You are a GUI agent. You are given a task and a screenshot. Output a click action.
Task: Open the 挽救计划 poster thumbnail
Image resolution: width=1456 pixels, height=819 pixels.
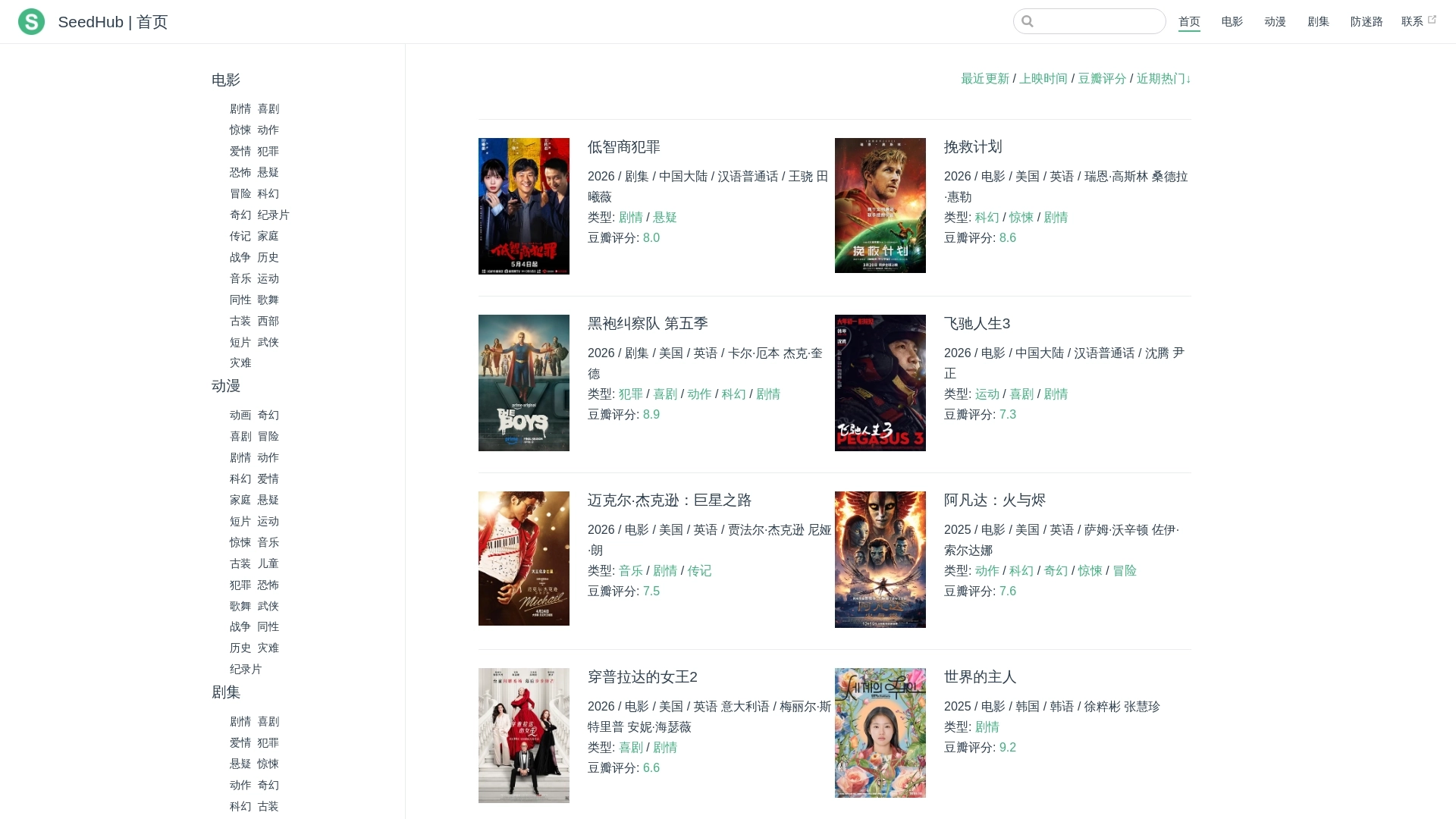click(x=880, y=206)
